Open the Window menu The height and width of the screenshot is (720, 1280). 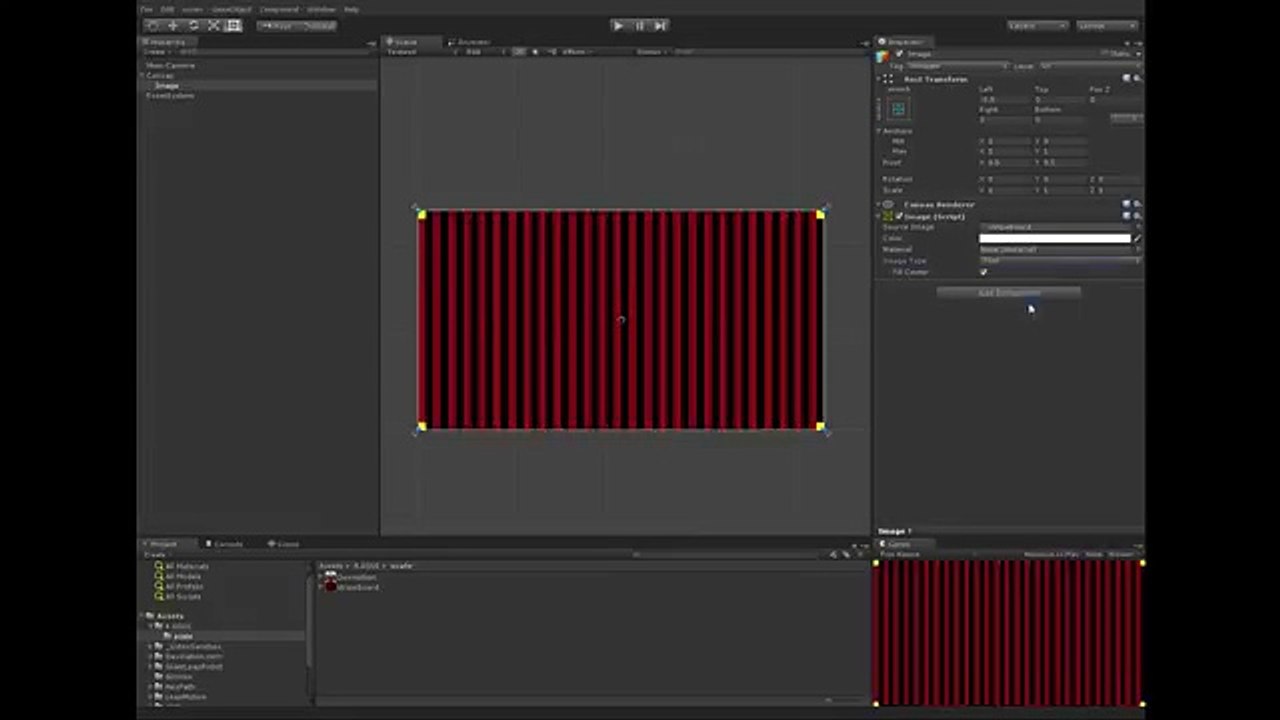point(321,9)
